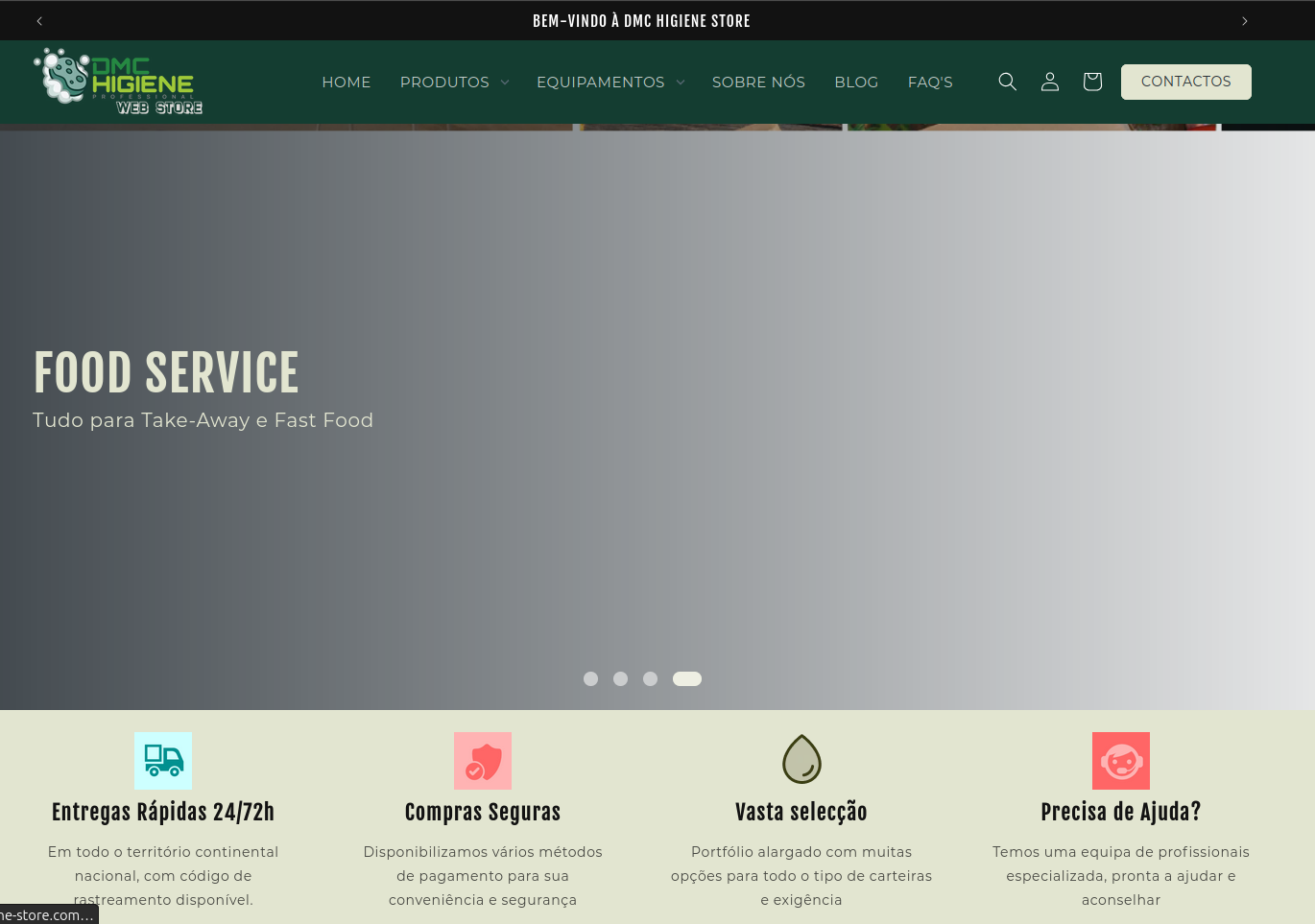Expand the Equipamentos dropdown menu
Viewport: 1315px width, 924px height.
click(610, 83)
